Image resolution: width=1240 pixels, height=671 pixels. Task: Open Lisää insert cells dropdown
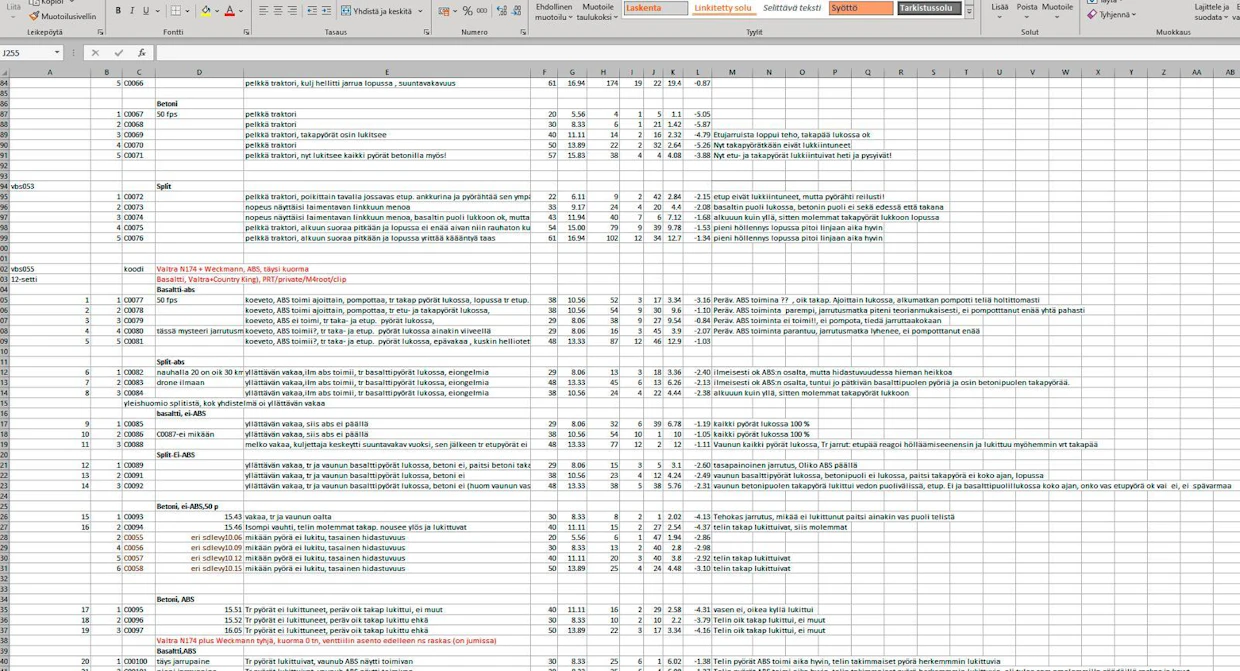pyautogui.click(x=1000, y=12)
